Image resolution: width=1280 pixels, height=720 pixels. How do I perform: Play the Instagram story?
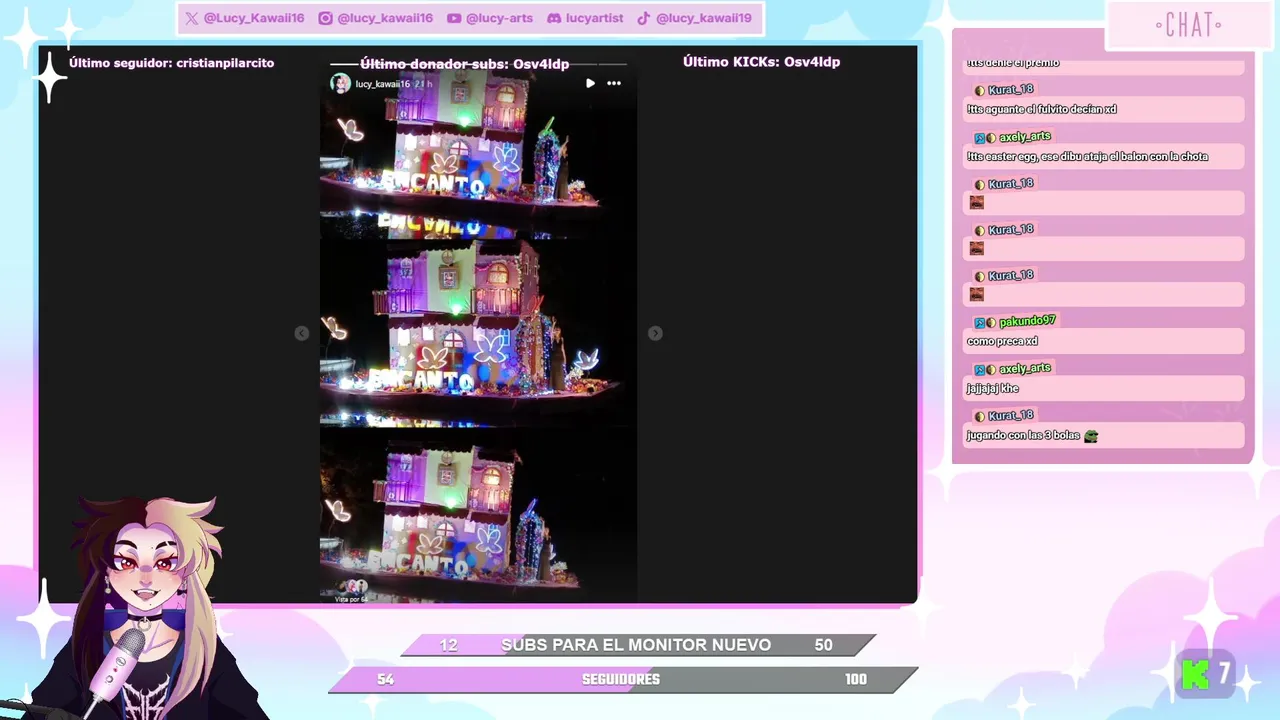click(x=590, y=83)
